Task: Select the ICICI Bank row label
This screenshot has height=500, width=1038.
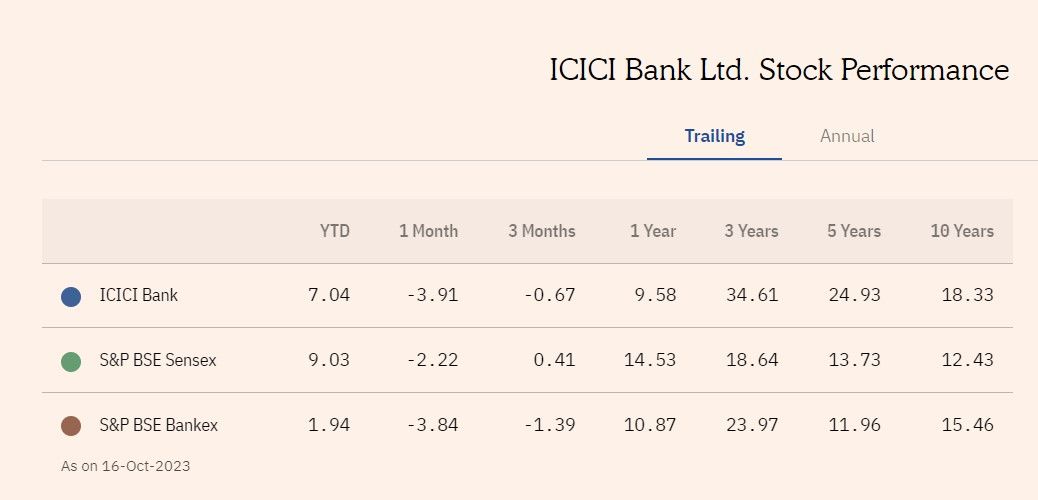Action: pyautogui.click(x=139, y=296)
